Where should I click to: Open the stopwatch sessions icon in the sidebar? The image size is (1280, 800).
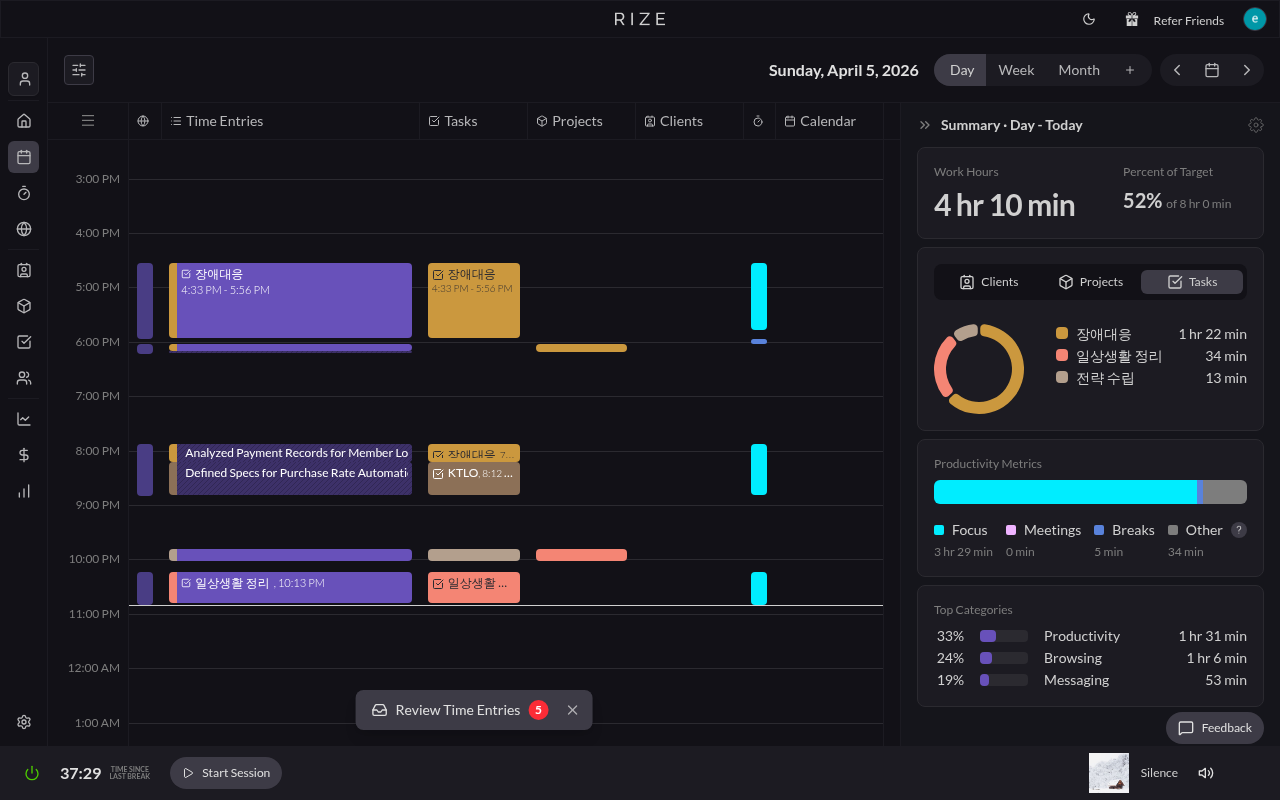click(x=24, y=193)
